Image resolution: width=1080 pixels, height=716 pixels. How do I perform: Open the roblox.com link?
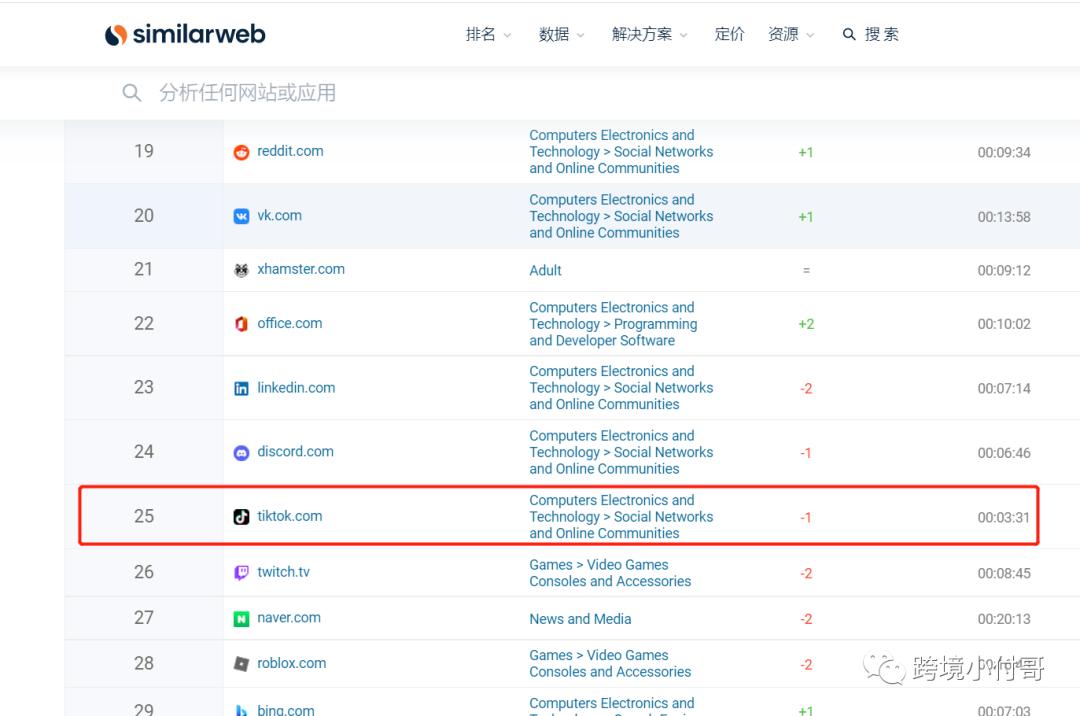pos(291,663)
